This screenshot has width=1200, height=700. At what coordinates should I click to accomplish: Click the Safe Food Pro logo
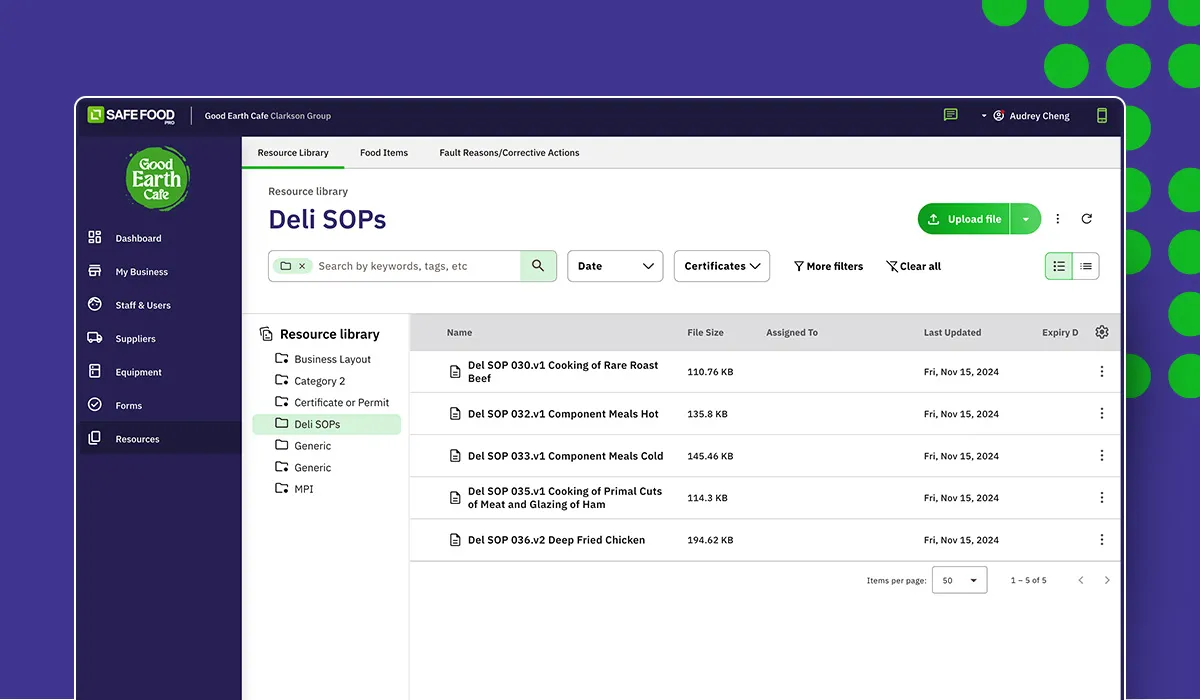point(131,115)
